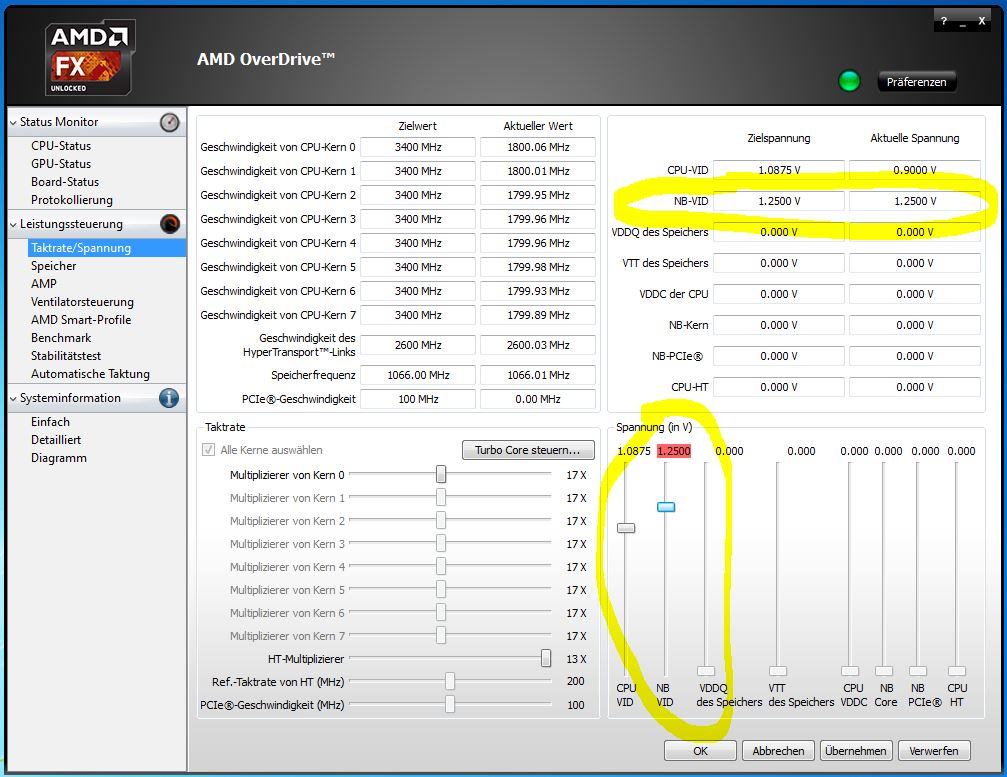Screen dimensions: 1007x777
Task: Click the Multiplizierer von Kern 7 slider handle
Action: (441, 635)
